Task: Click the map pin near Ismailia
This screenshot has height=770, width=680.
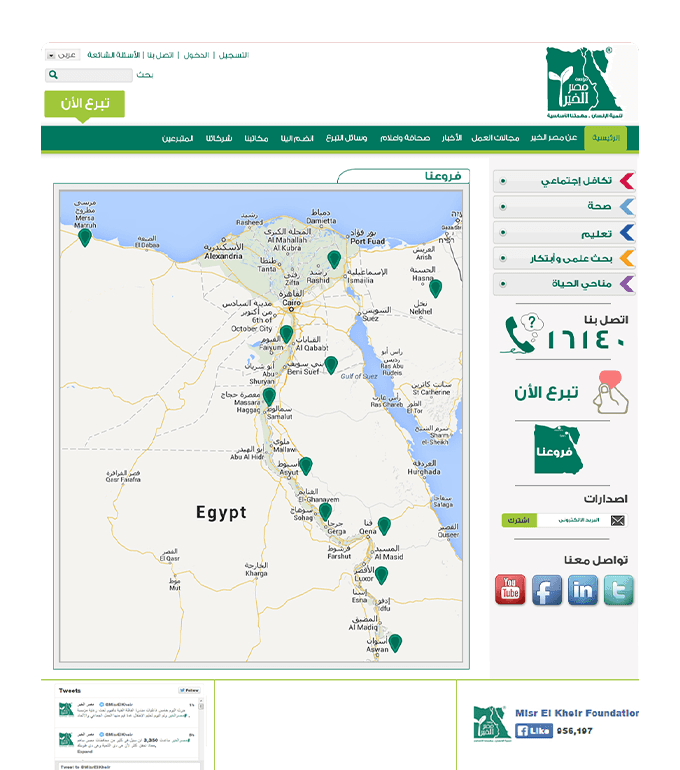Action: (x=334, y=259)
